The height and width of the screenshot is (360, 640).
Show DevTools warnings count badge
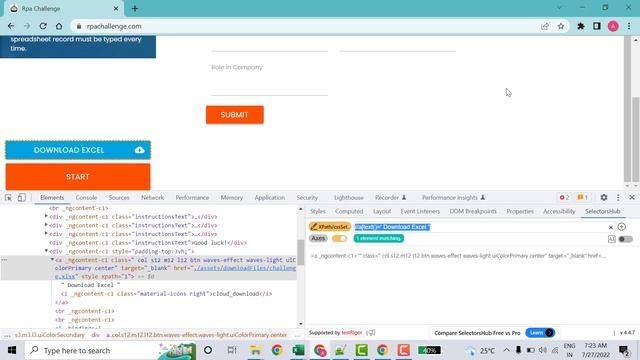(582, 198)
